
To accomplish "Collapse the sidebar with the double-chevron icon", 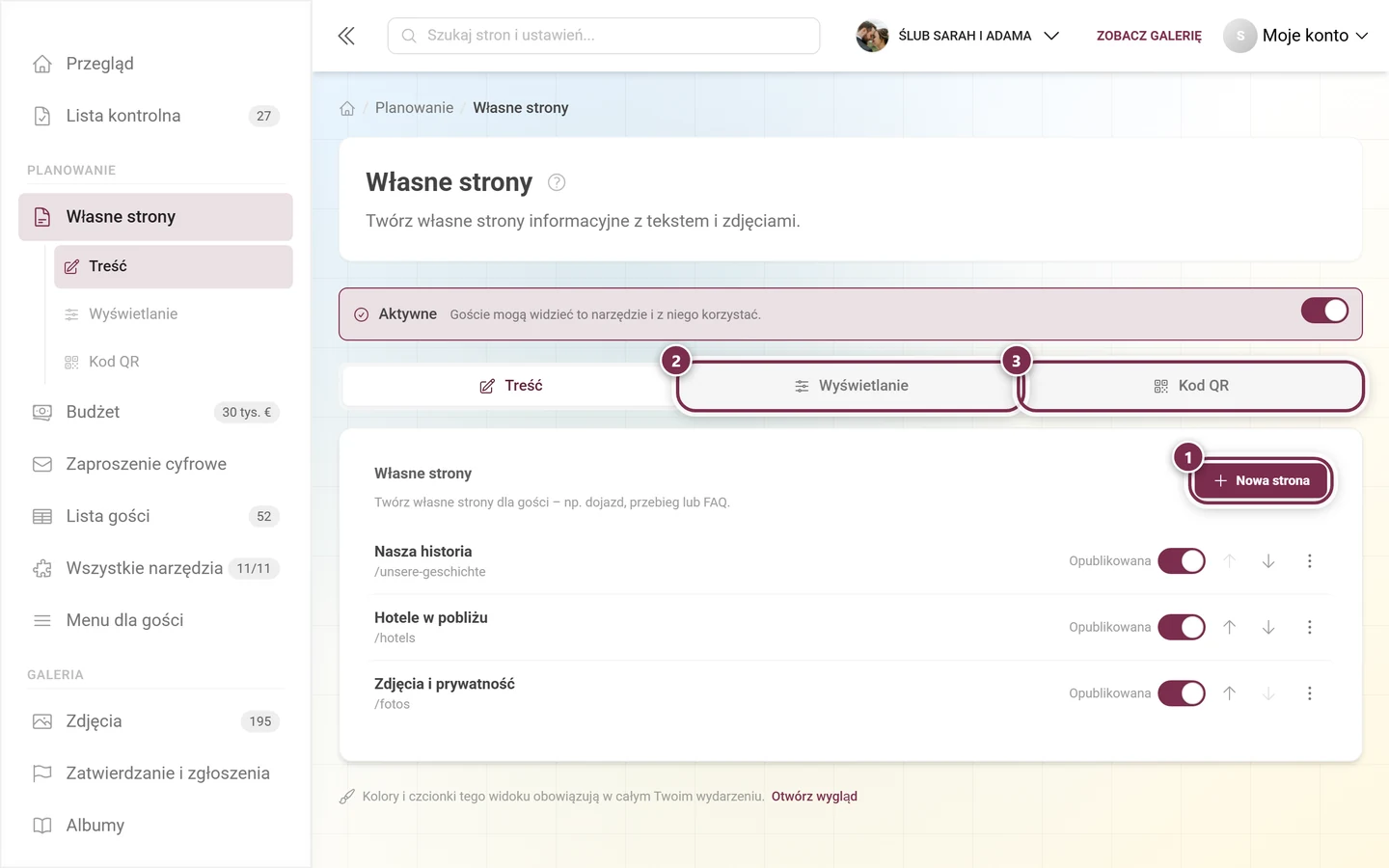I will 346,36.
